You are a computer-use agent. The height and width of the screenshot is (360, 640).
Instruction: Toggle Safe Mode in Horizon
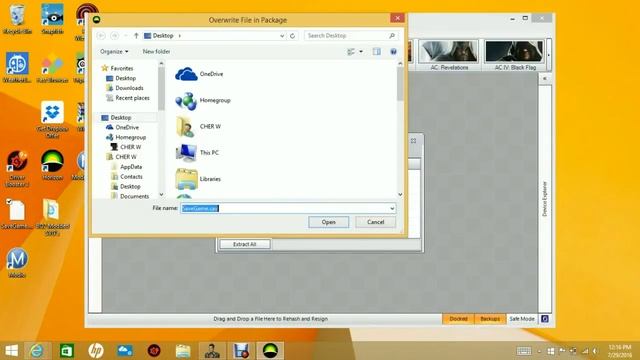click(522, 319)
